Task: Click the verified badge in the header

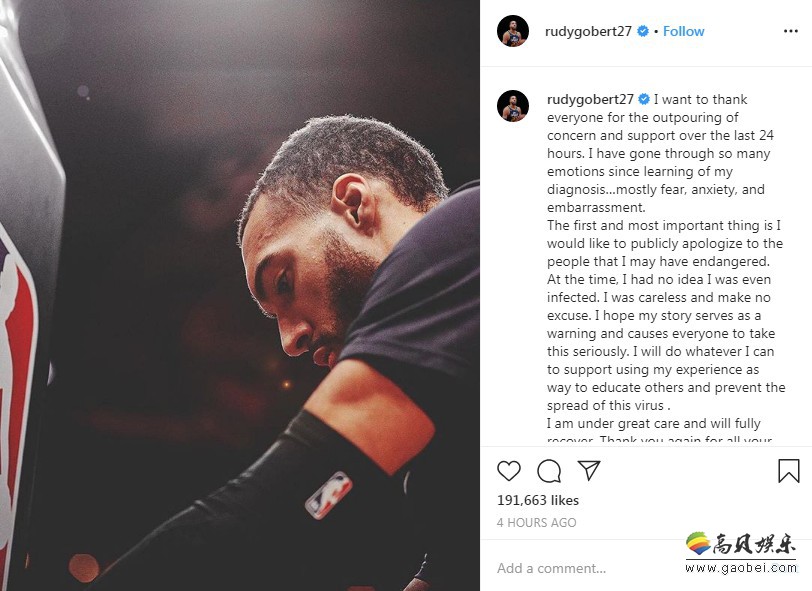Action: (643, 31)
